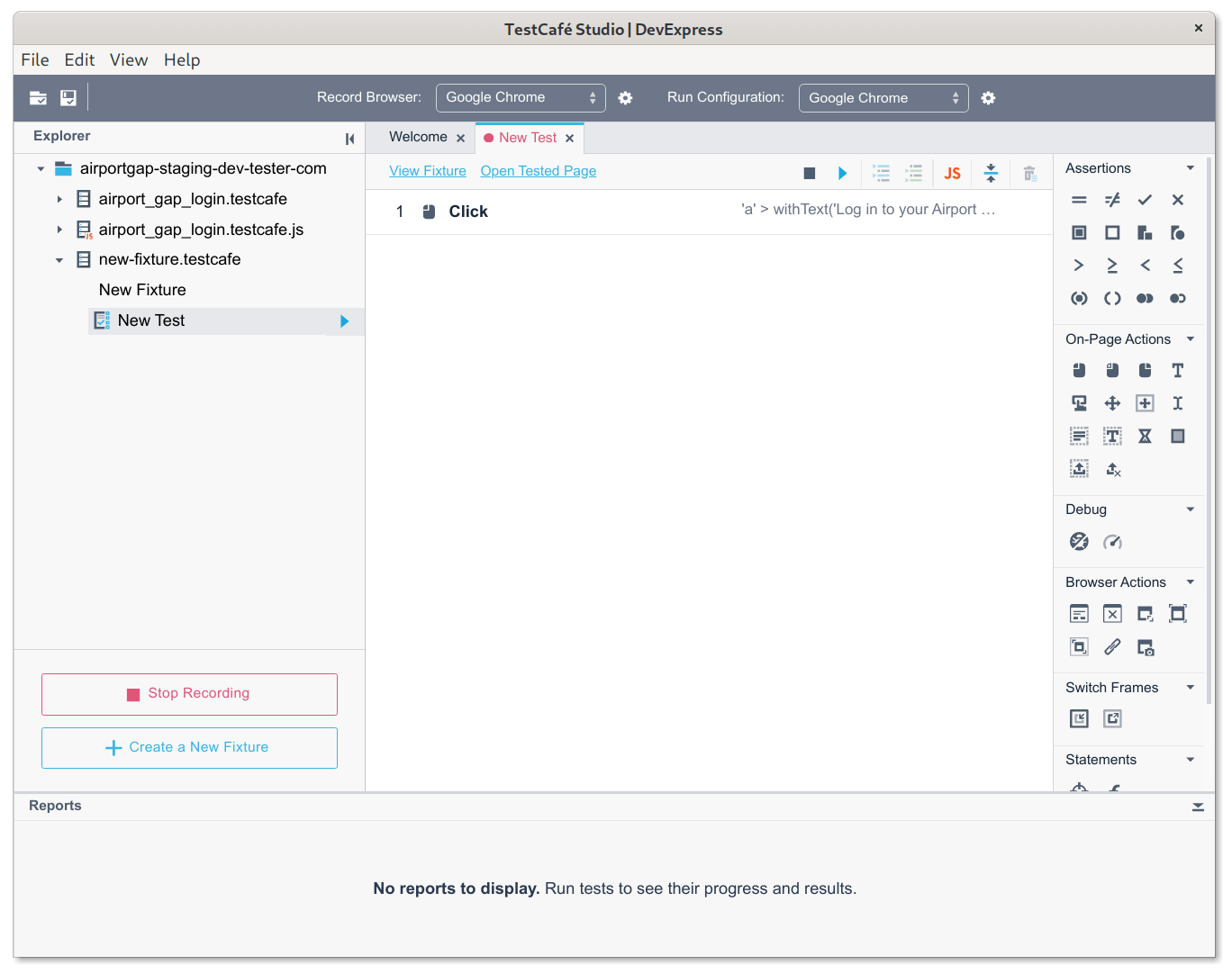
Task: Add the Not Within empty-brackets assertion
Action: 1112,298
